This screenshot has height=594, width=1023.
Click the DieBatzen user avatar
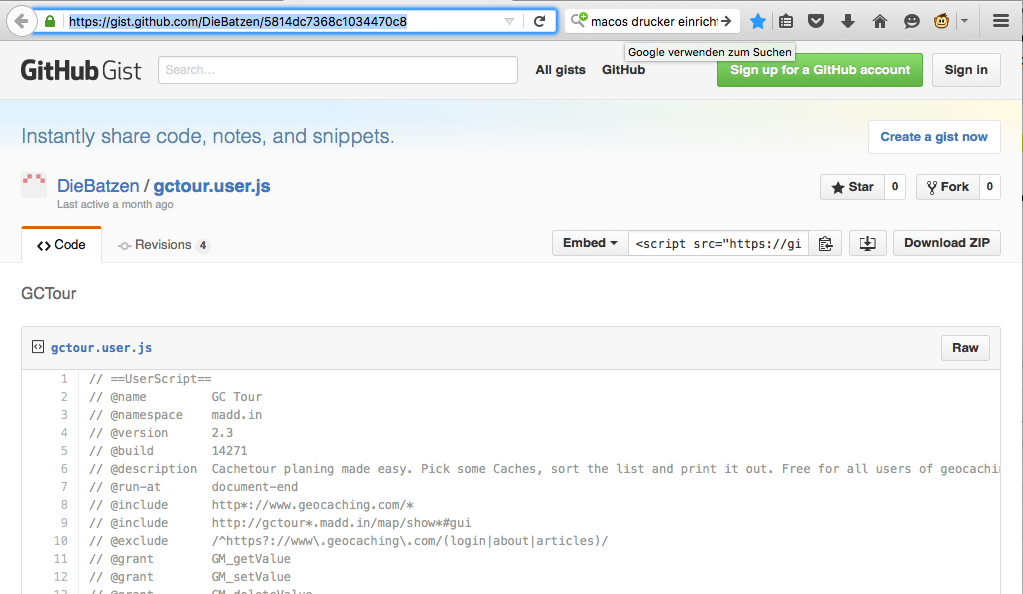[34, 185]
